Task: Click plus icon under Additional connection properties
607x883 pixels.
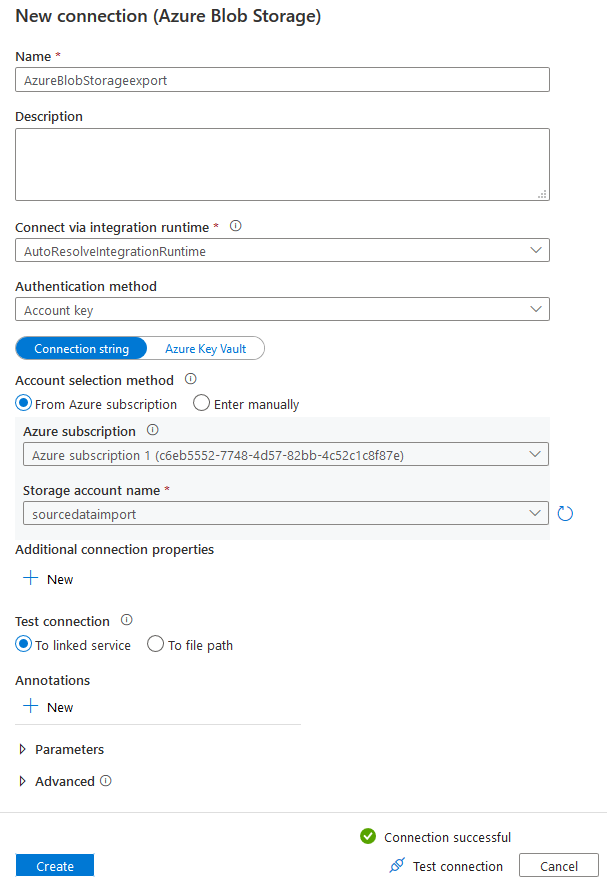Action: coord(31,579)
